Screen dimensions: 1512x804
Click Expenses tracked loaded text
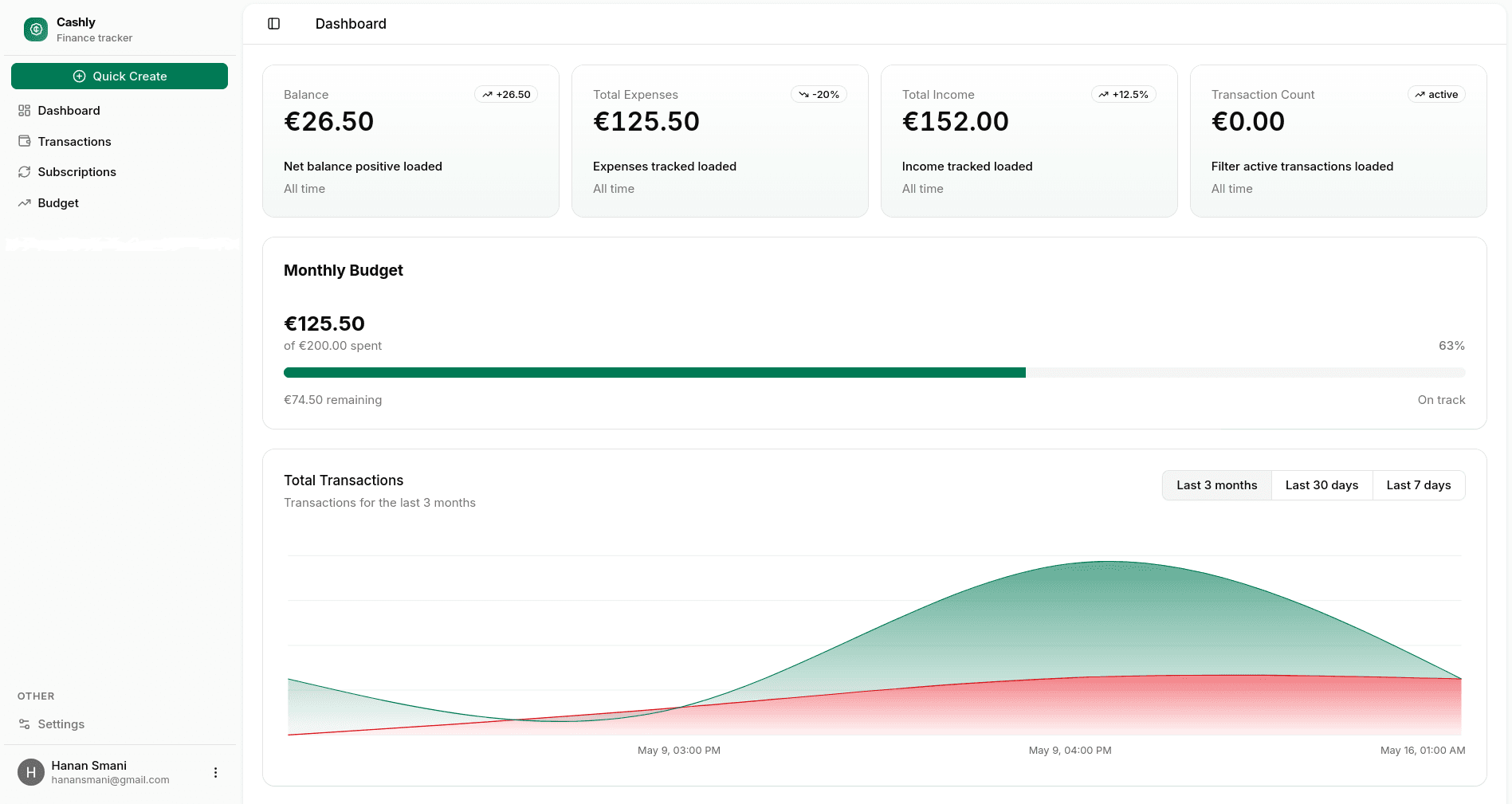pyautogui.click(x=665, y=167)
